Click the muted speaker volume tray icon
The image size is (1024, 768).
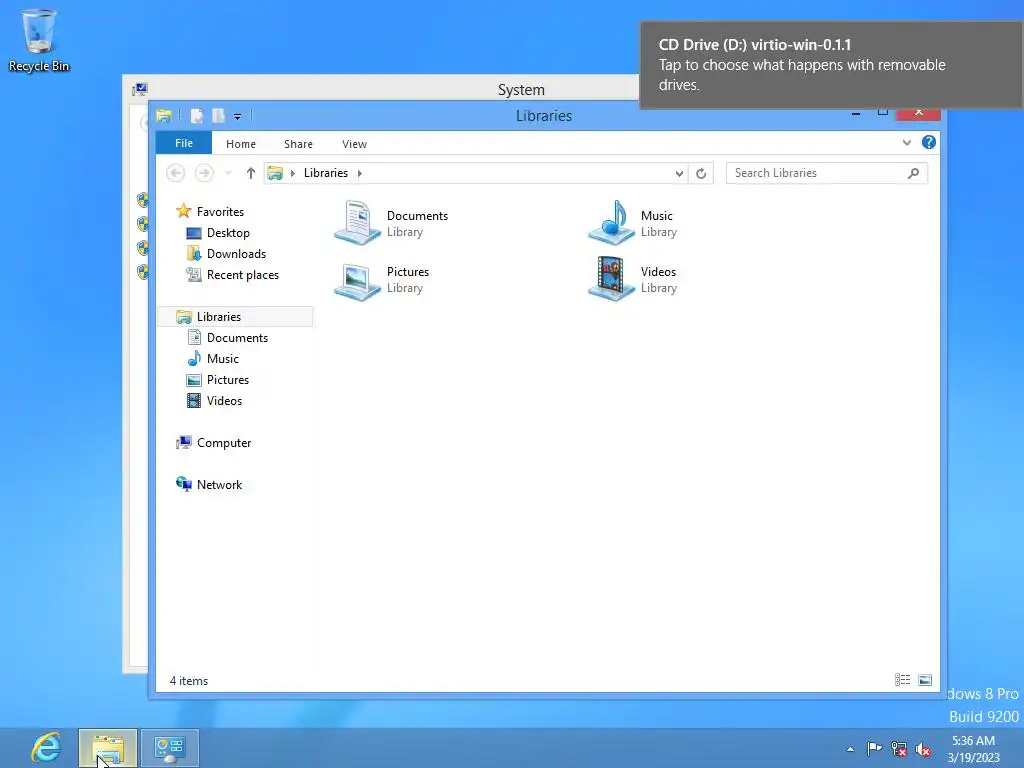click(923, 749)
